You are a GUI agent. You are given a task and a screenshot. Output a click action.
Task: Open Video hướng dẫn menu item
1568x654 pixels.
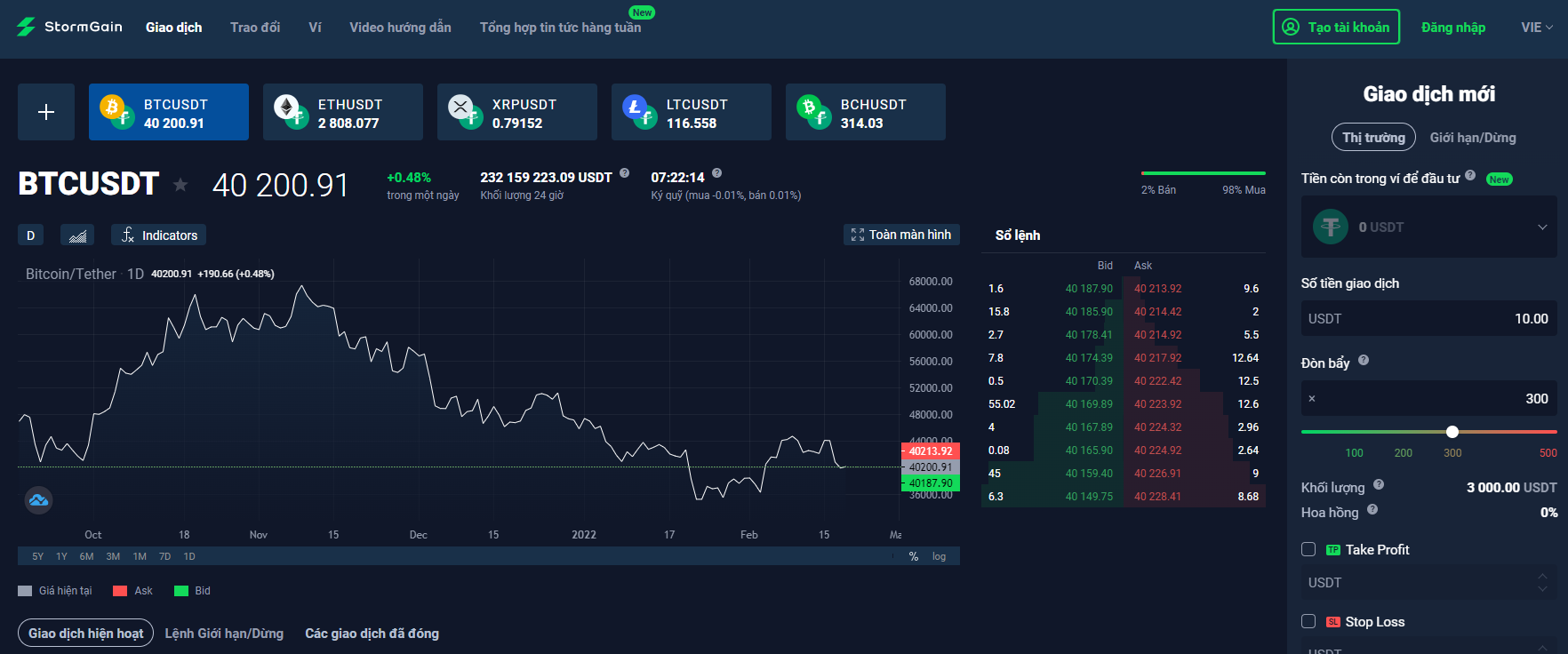click(x=400, y=28)
